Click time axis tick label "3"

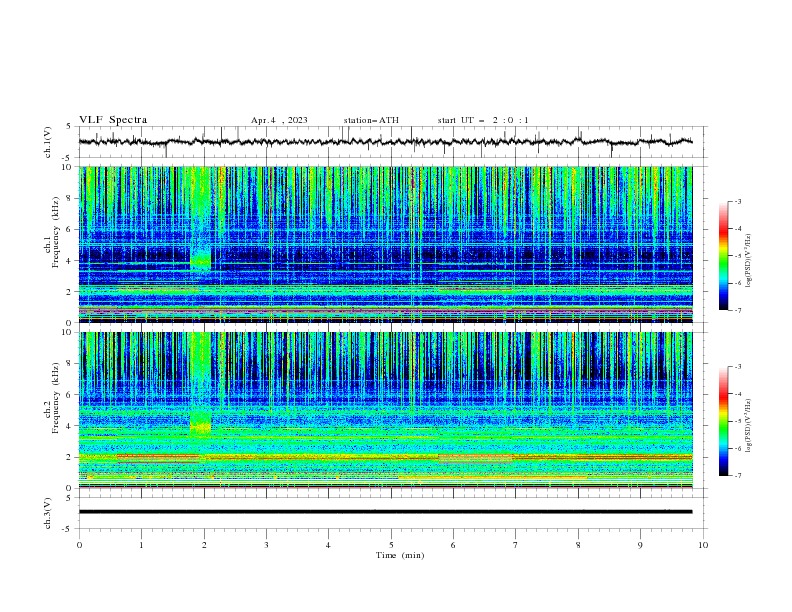[x=266, y=545]
